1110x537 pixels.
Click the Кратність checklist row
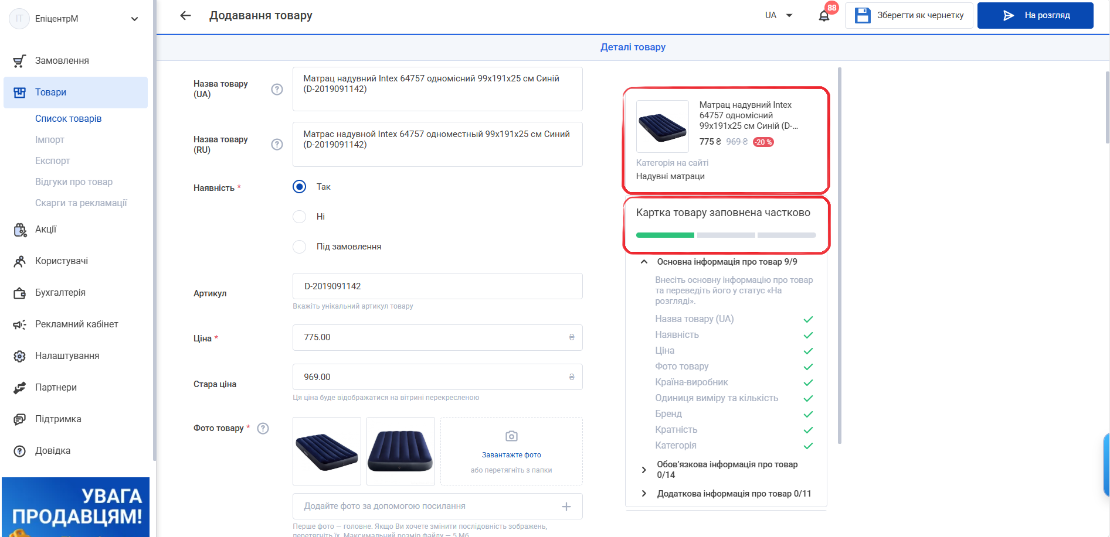point(734,429)
